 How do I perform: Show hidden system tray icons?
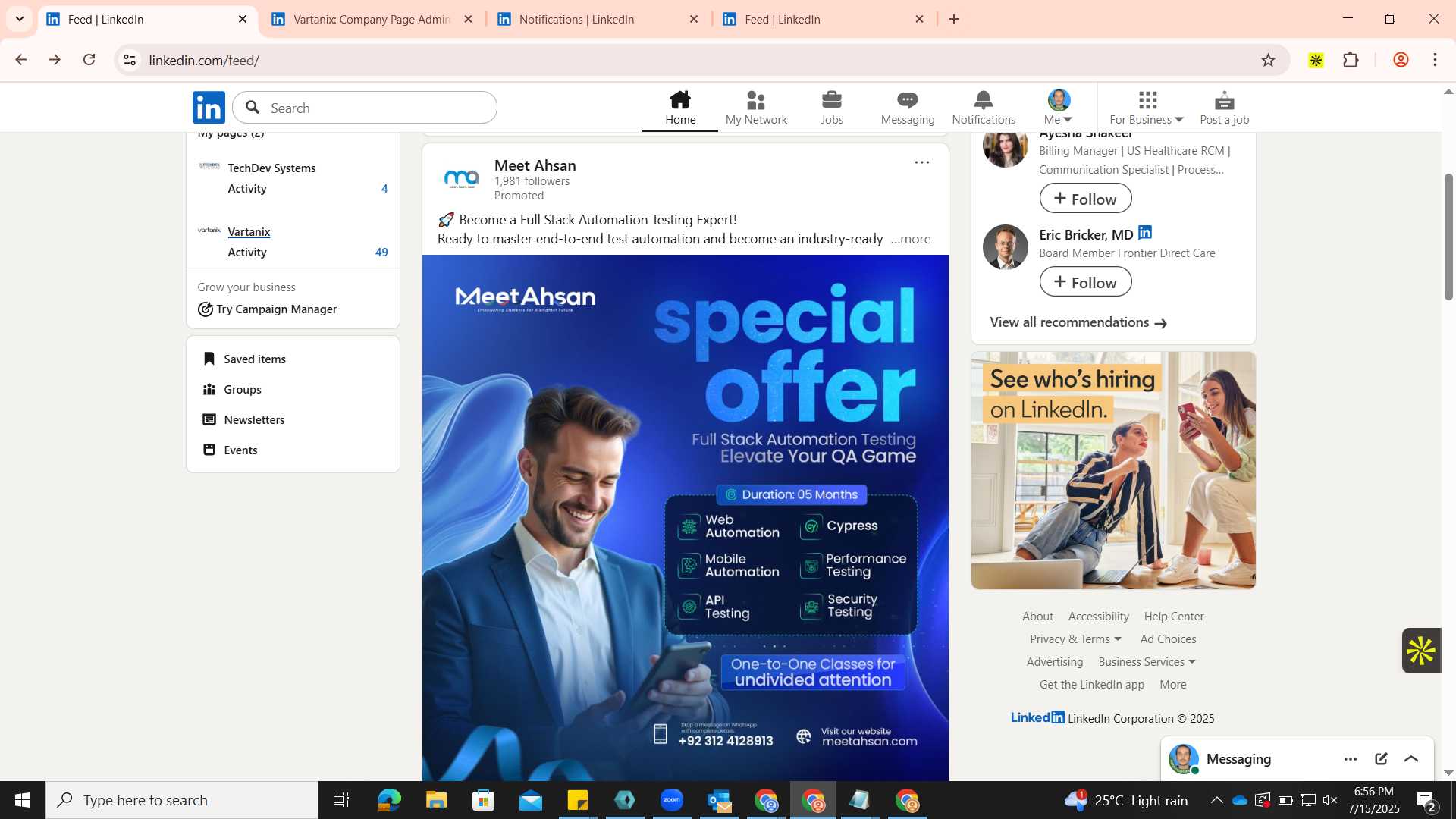coord(1216,800)
